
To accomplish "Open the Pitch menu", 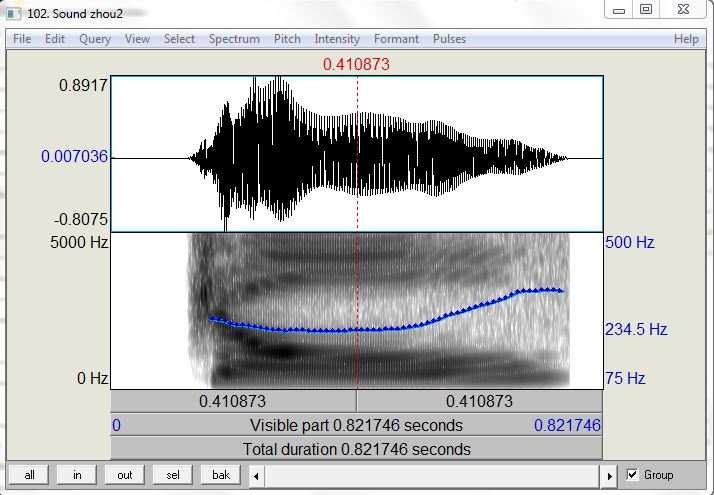I will [287, 39].
